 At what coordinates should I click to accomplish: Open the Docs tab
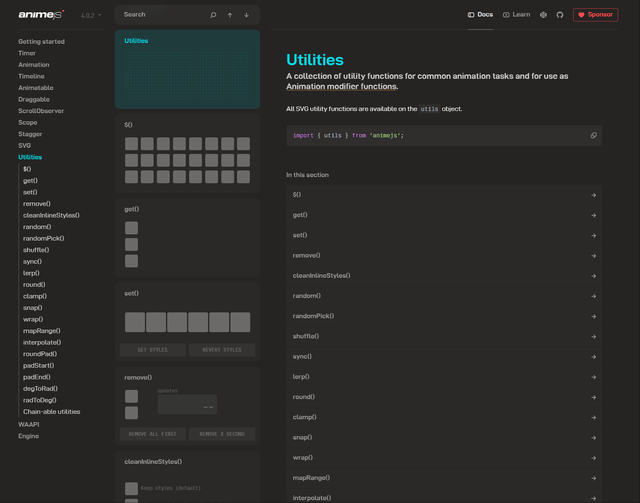(x=480, y=15)
